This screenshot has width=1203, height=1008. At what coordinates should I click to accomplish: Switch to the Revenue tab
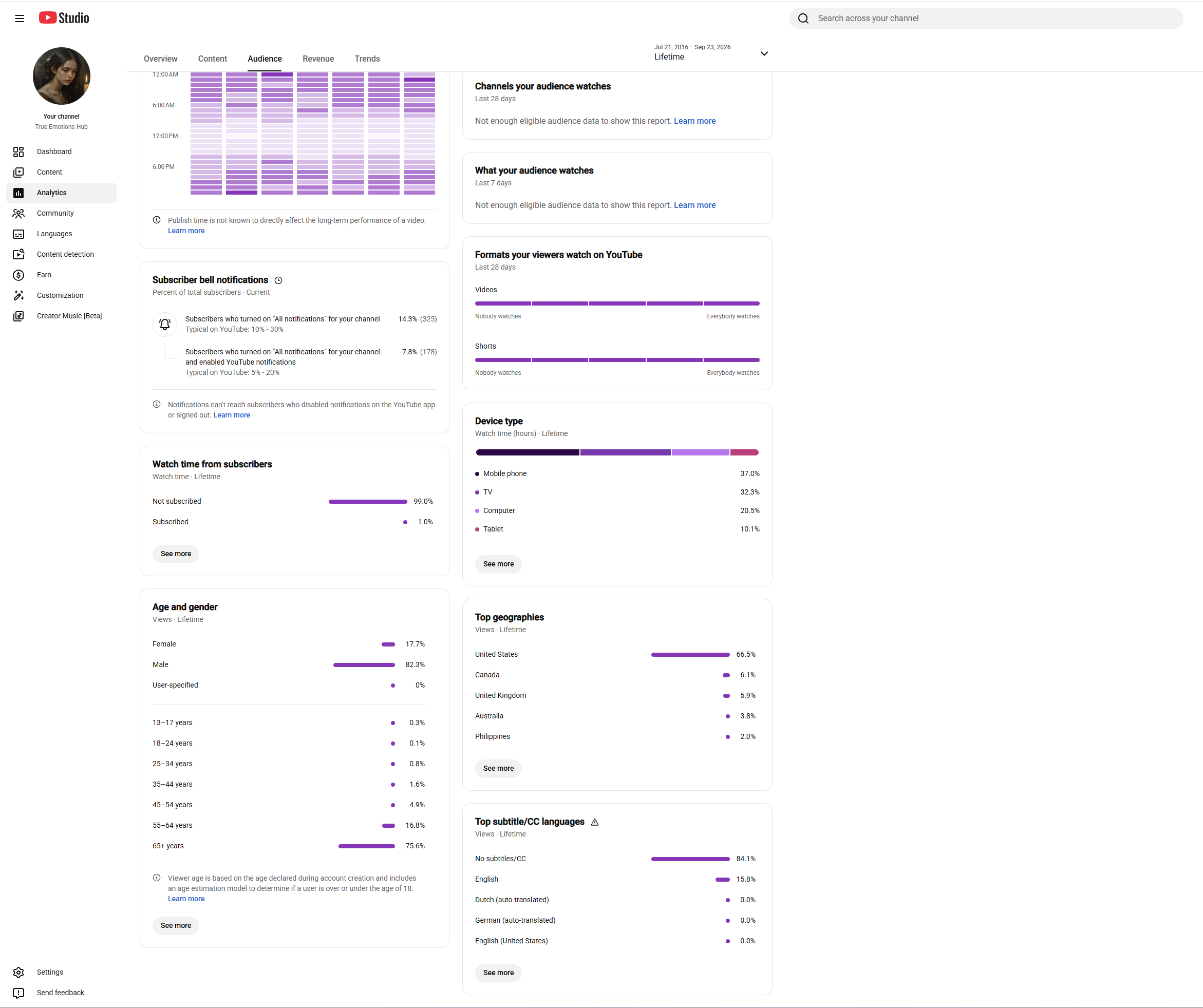tap(318, 59)
